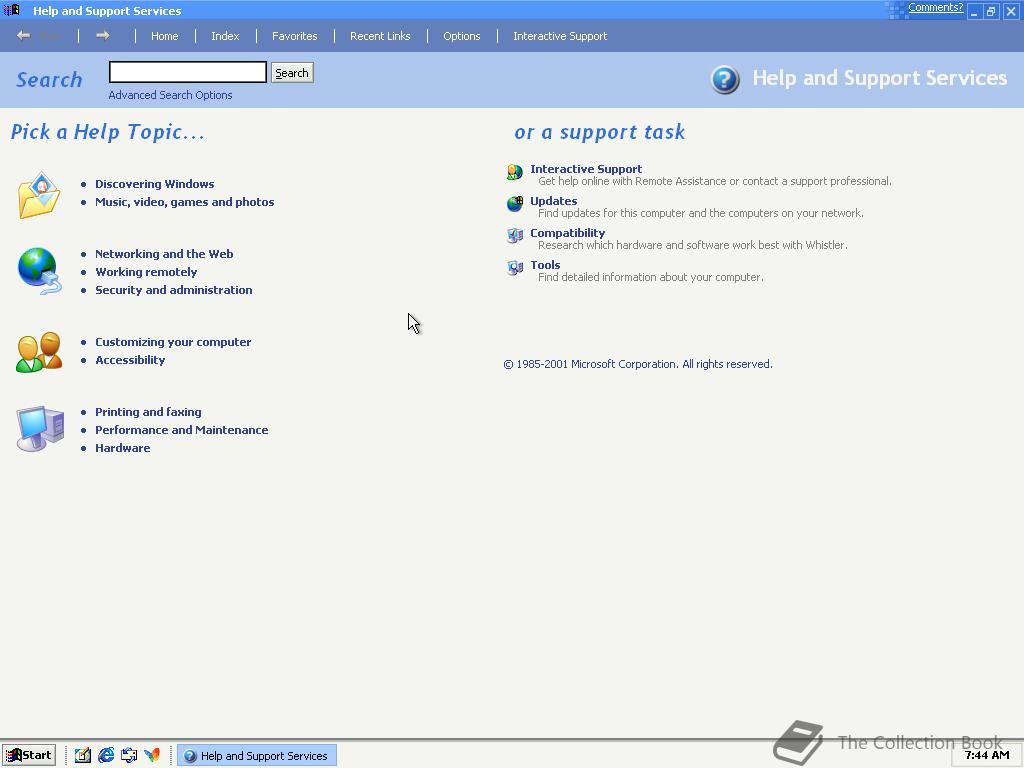The image size is (1024, 768).
Task: Click the Tools task icon
Action: click(x=515, y=268)
